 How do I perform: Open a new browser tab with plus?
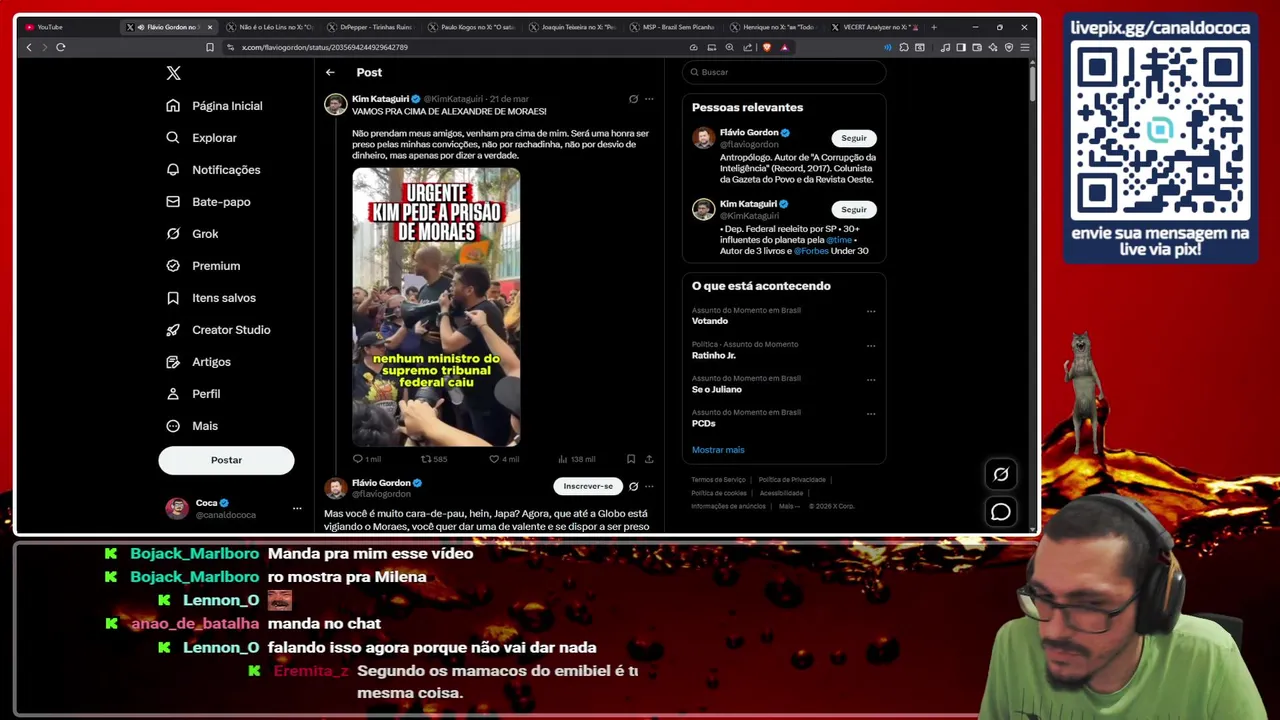point(934,27)
